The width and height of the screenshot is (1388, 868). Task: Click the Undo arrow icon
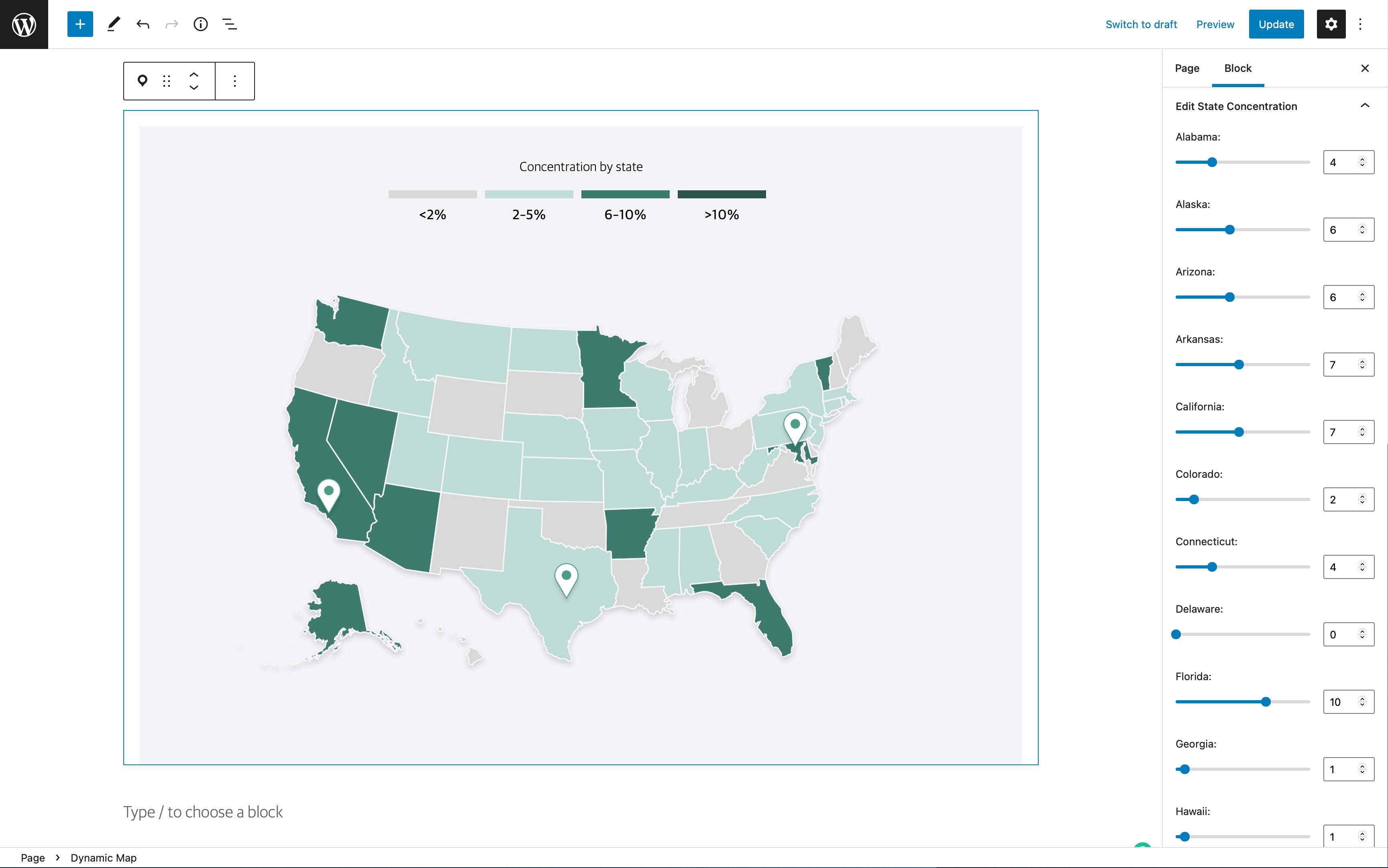click(143, 24)
